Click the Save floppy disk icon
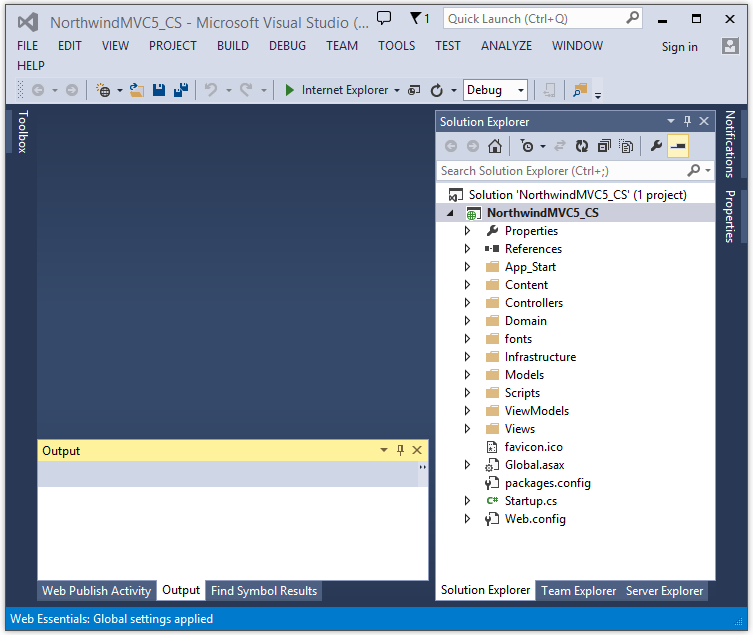 pos(159,90)
